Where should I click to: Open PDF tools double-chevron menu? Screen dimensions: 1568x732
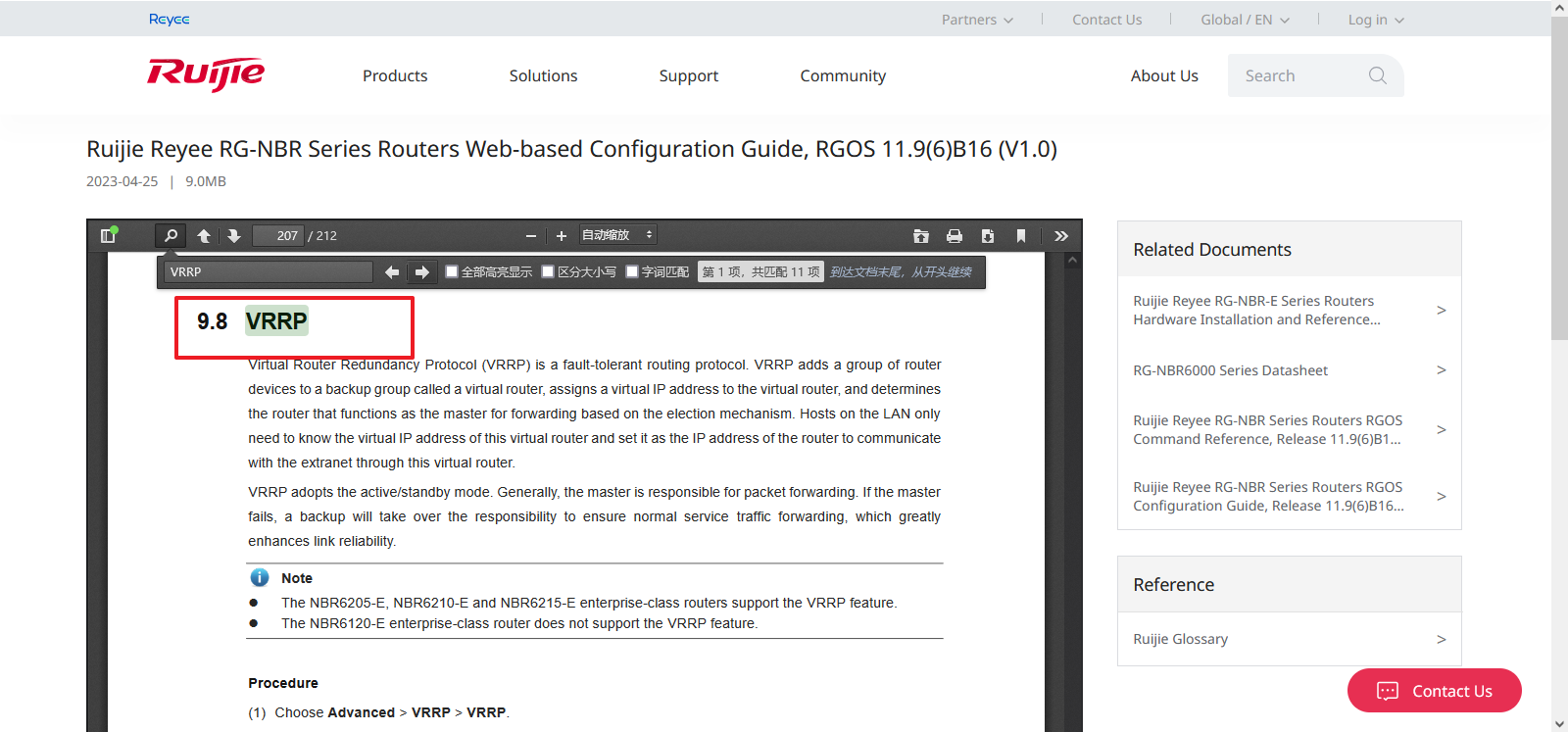pyautogui.click(x=1061, y=235)
